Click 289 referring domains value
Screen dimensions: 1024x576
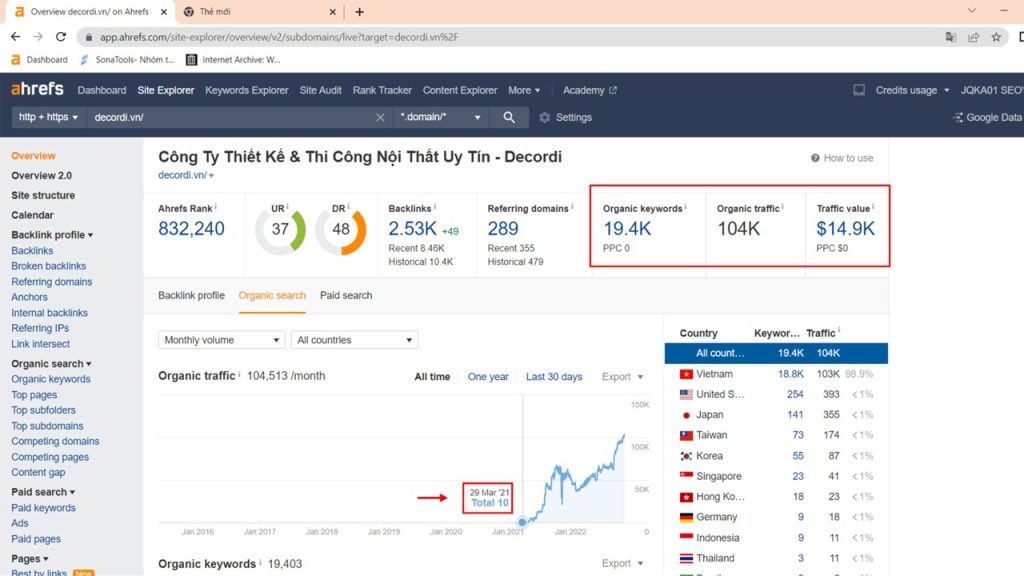pyautogui.click(x=503, y=229)
